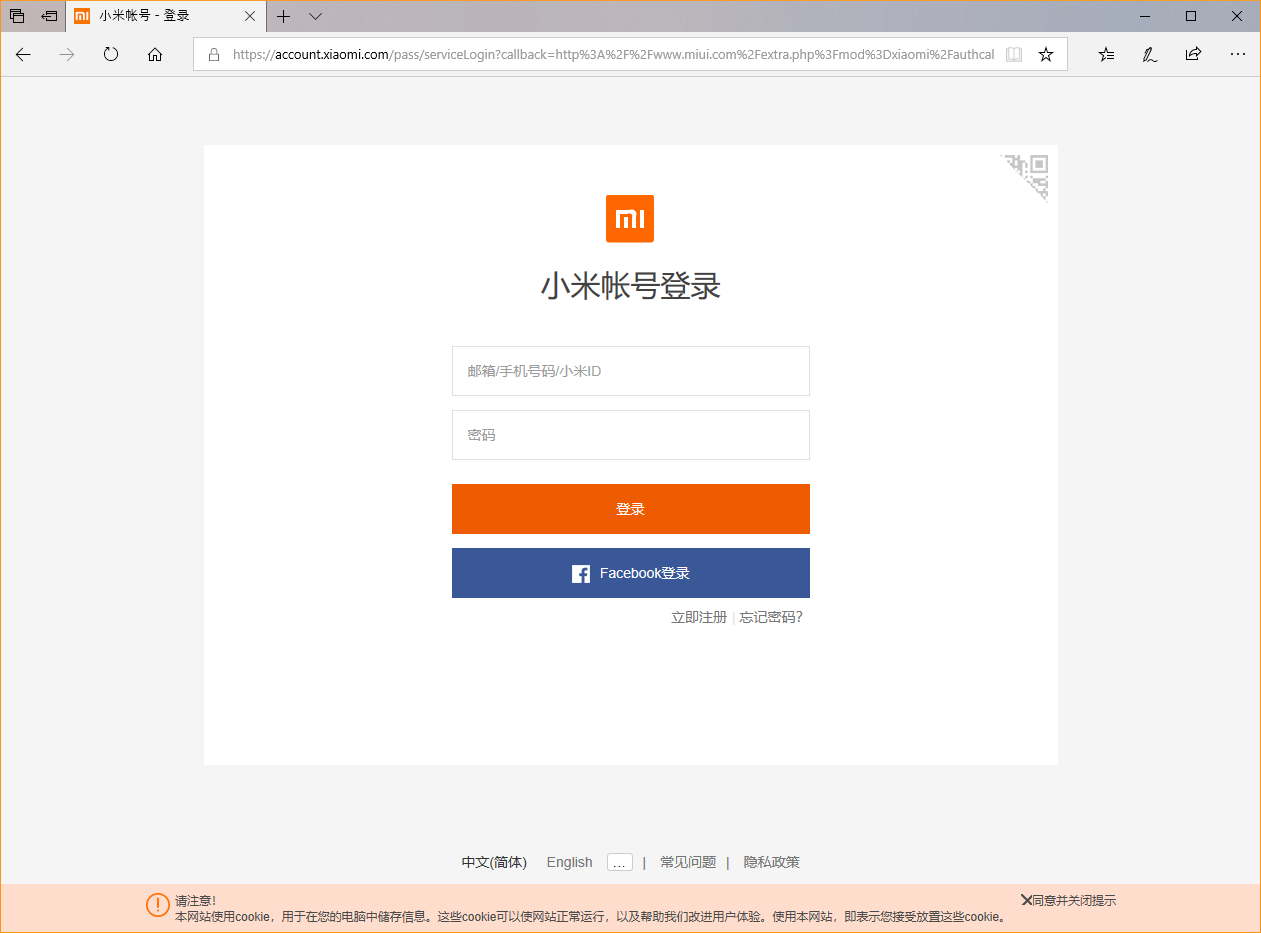Click the Share page icon
1261x933 pixels.
click(x=1193, y=55)
